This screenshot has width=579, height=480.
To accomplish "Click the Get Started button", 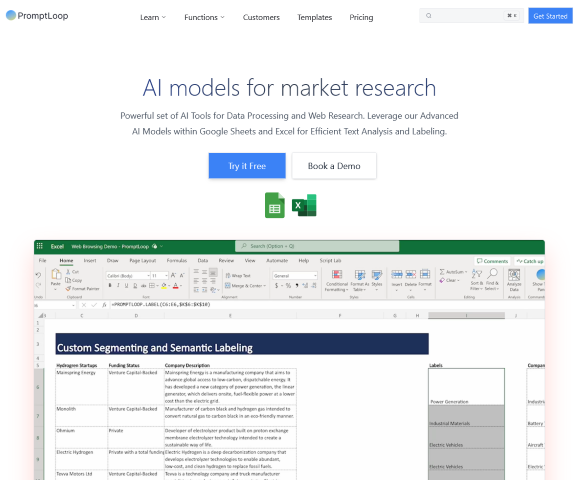I will pos(550,16).
